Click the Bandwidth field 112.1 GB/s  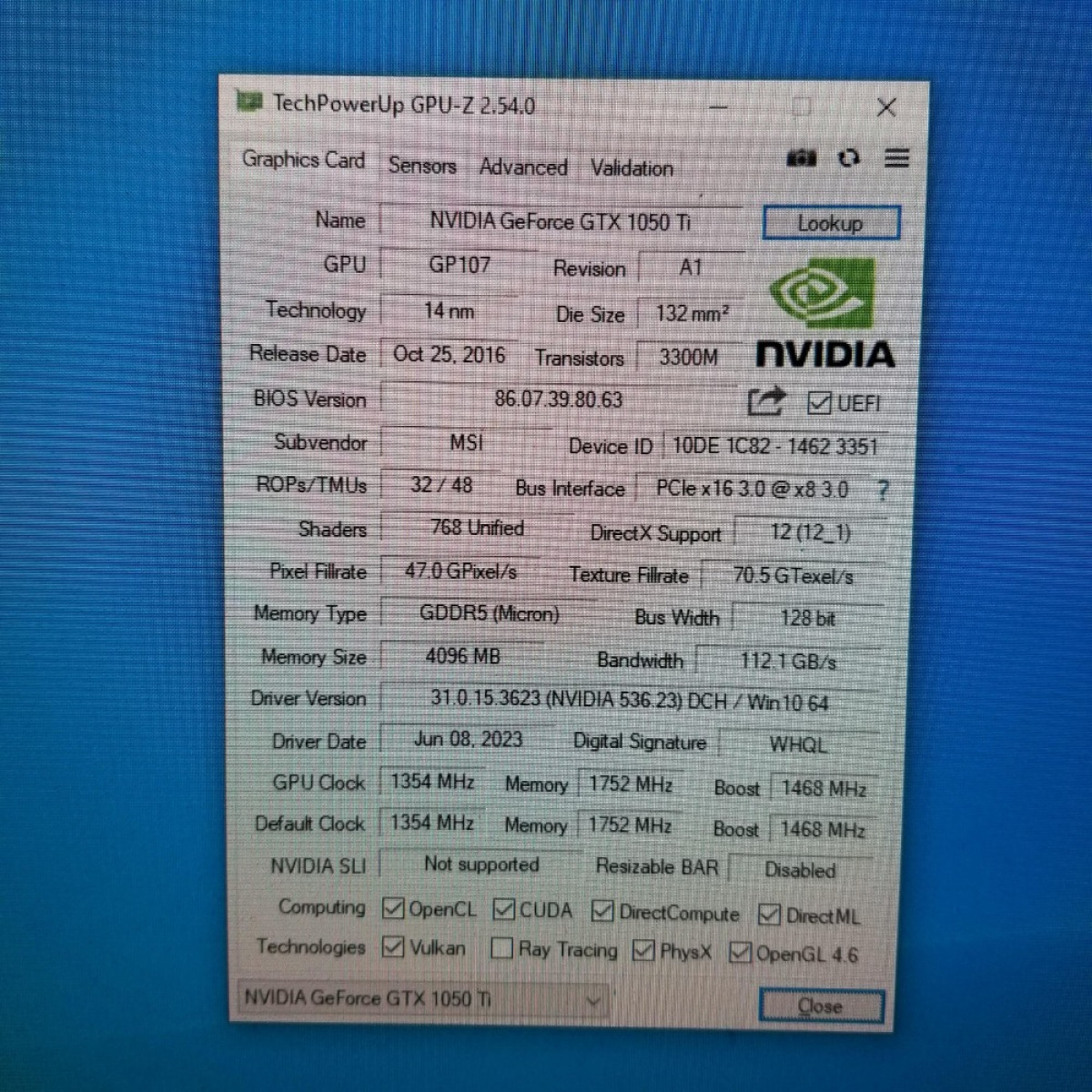(788, 662)
